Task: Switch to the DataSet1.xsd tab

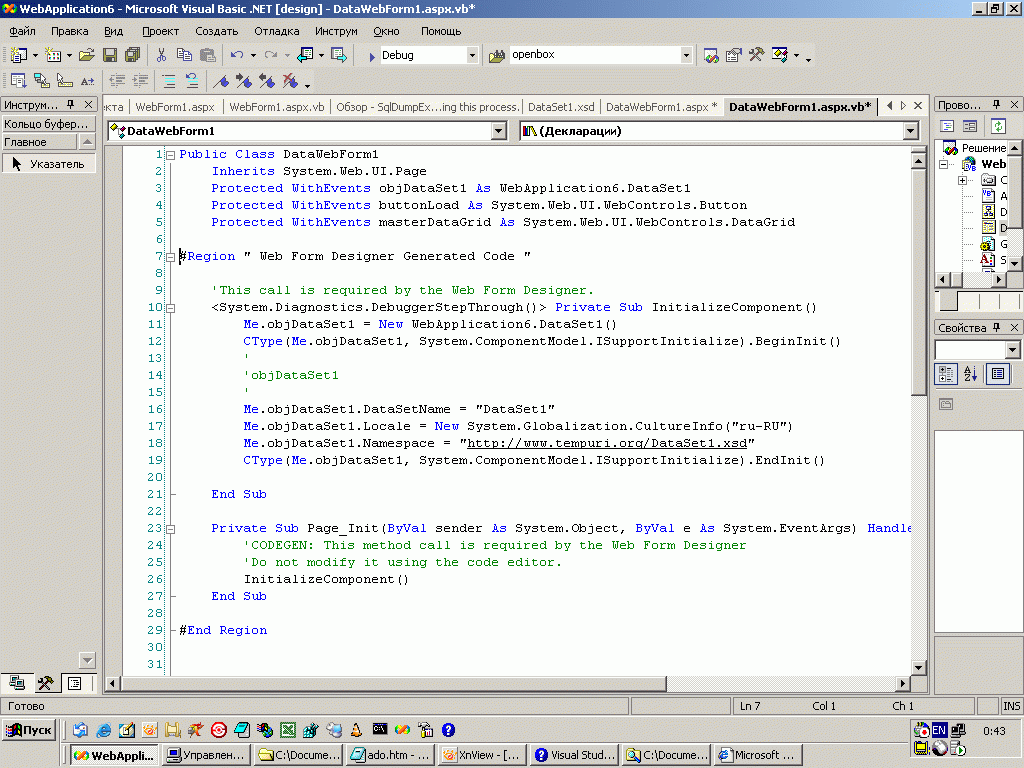Action: pos(561,106)
